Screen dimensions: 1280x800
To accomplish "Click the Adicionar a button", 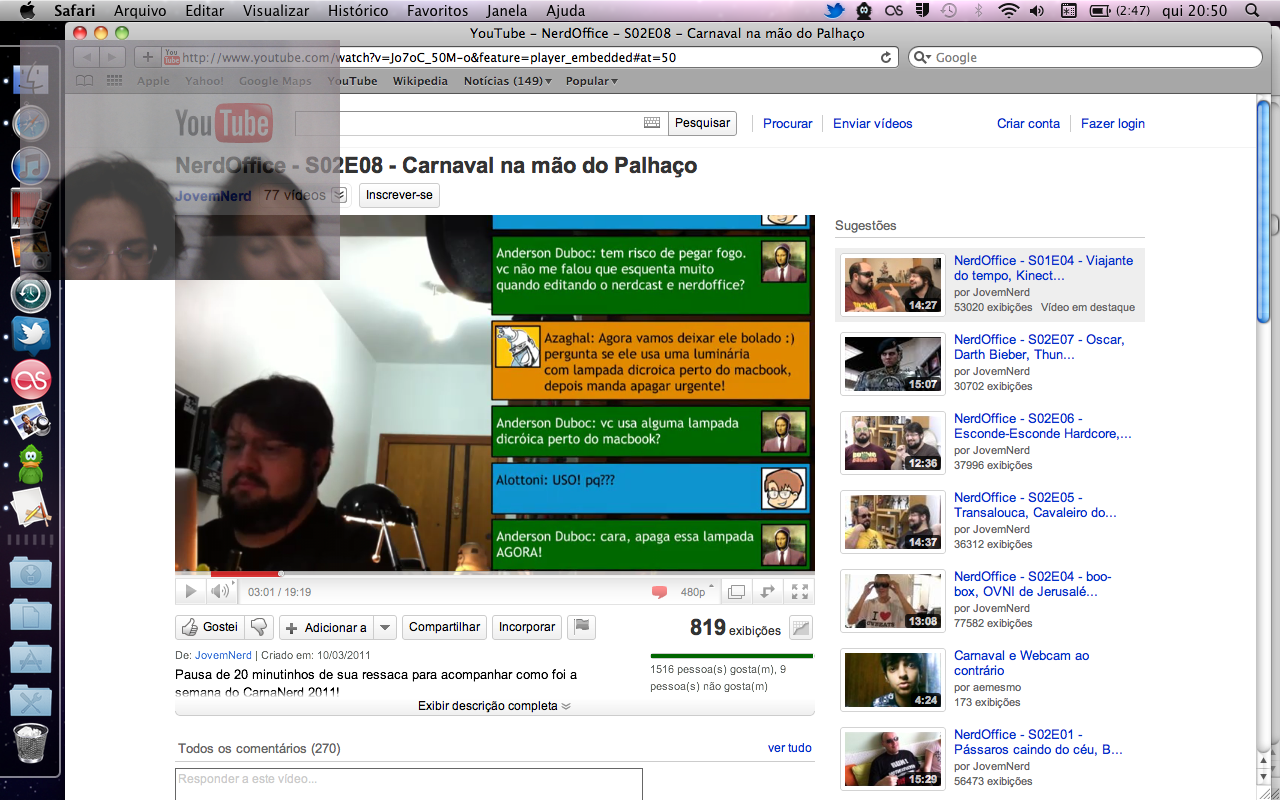I will pyautogui.click(x=326, y=627).
